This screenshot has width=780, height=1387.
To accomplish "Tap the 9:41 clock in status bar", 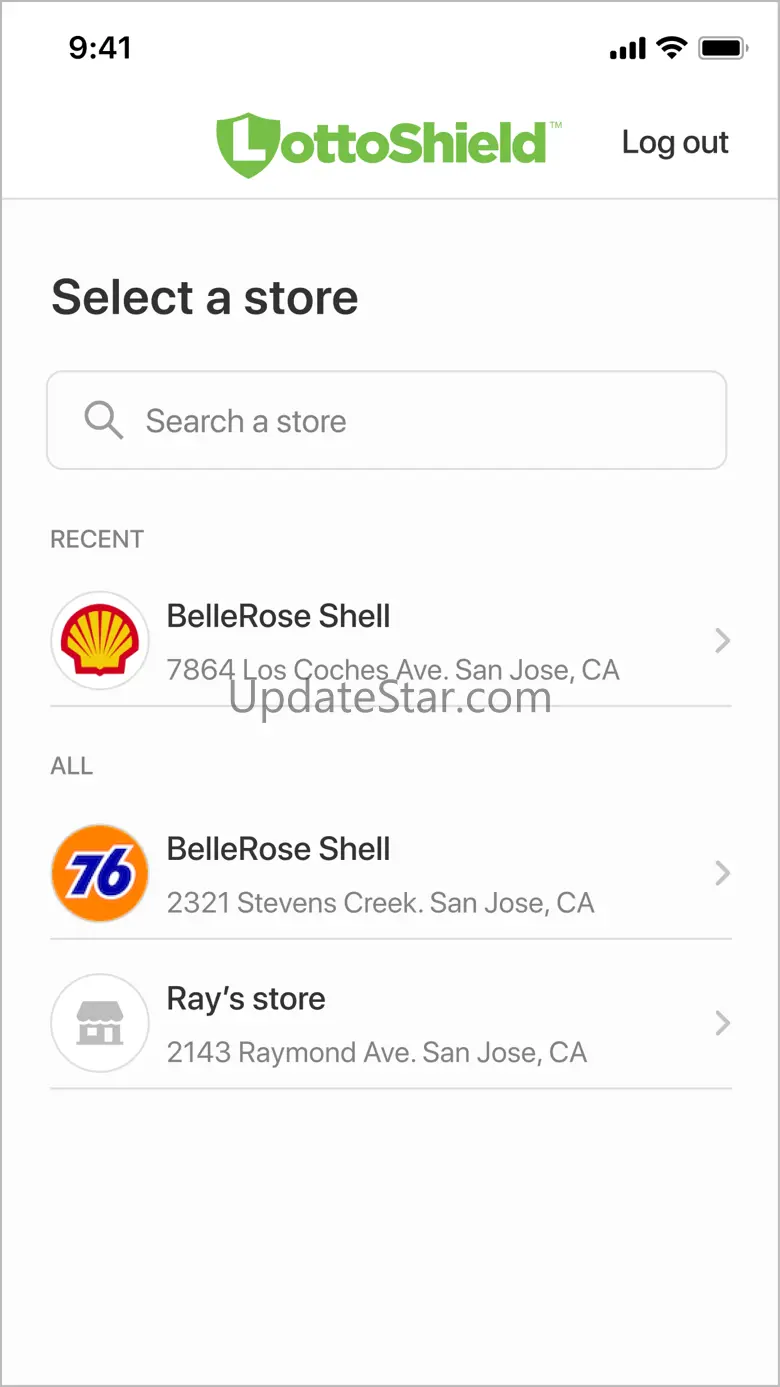I will (x=100, y=47).
